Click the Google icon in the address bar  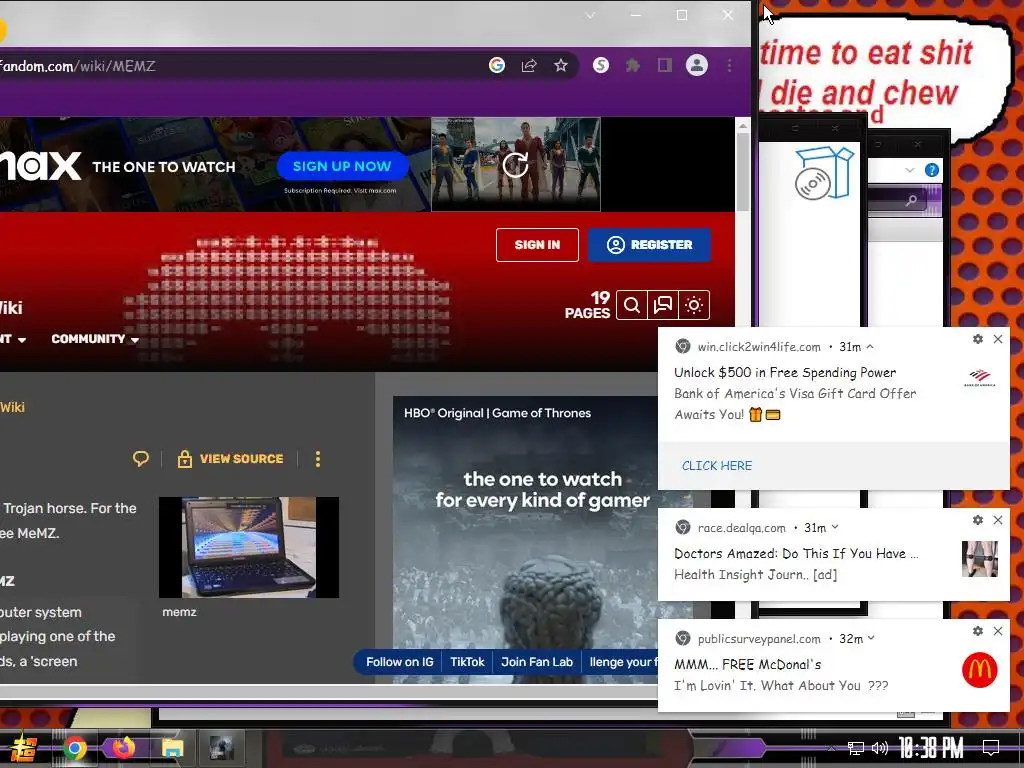(497, 65)
